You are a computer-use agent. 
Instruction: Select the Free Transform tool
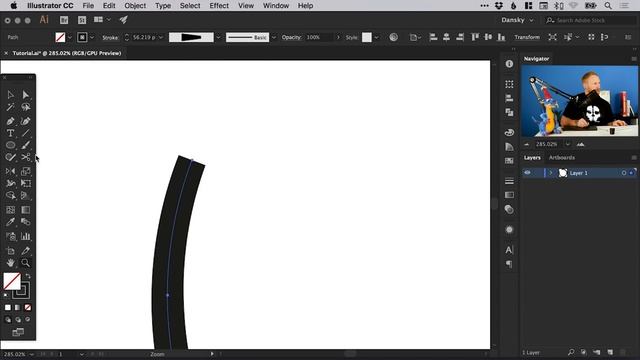[x=26, y=183]
